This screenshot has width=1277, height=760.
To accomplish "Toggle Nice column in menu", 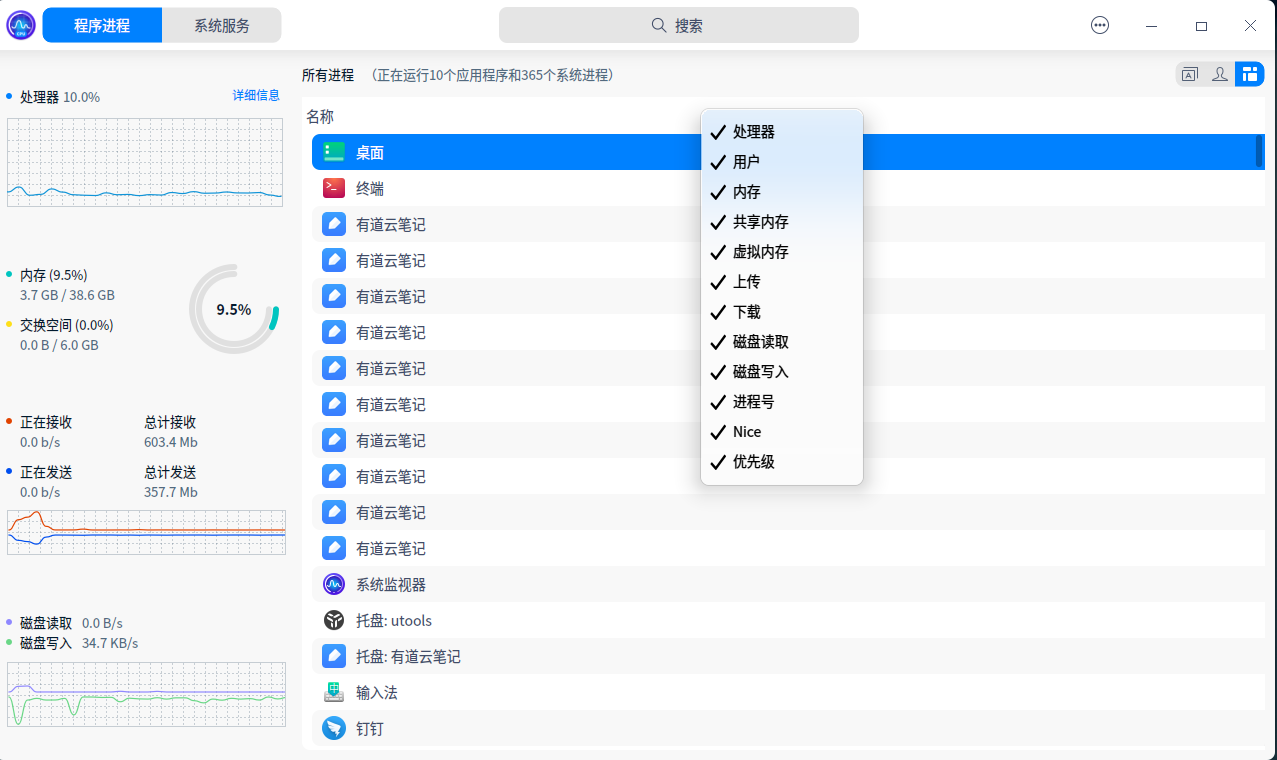I will click(x=782, y=432).
